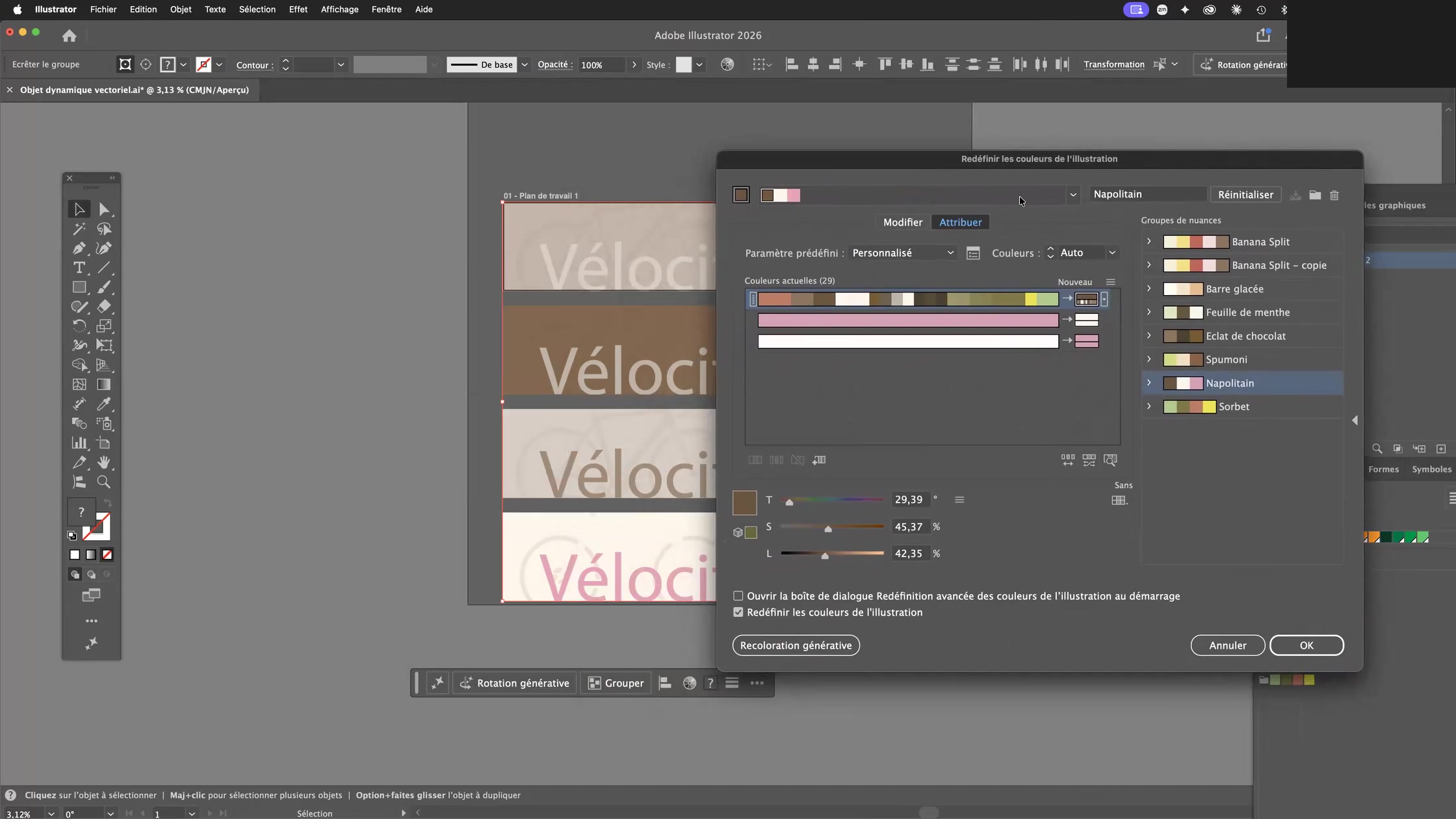Image resolution: width=1456 pixels, height=819 pixels.
Task: Select the Selection tool arrow
Action: [x=79, y=209]
